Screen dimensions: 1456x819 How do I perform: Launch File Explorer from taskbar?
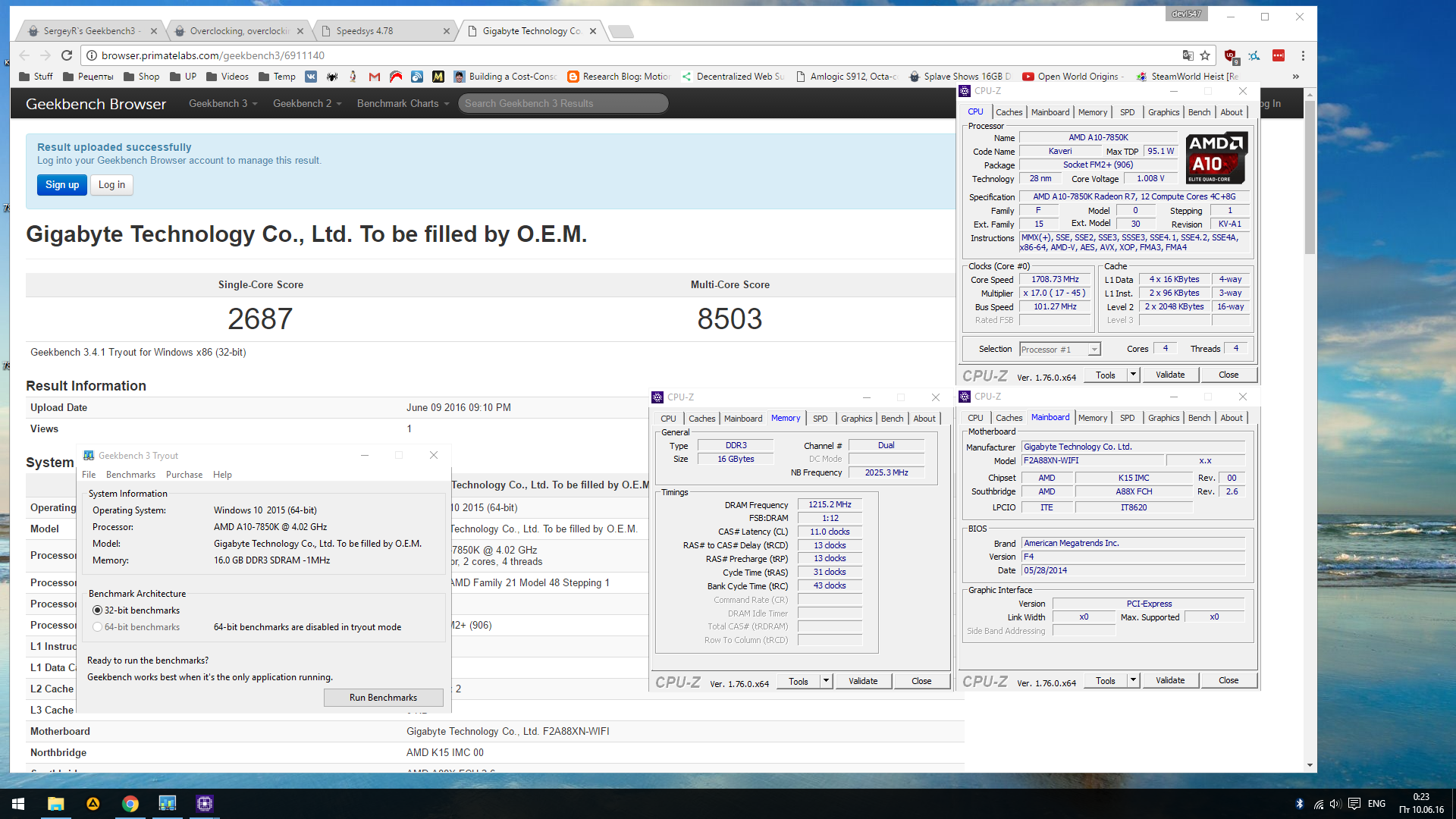pos(55,804)
